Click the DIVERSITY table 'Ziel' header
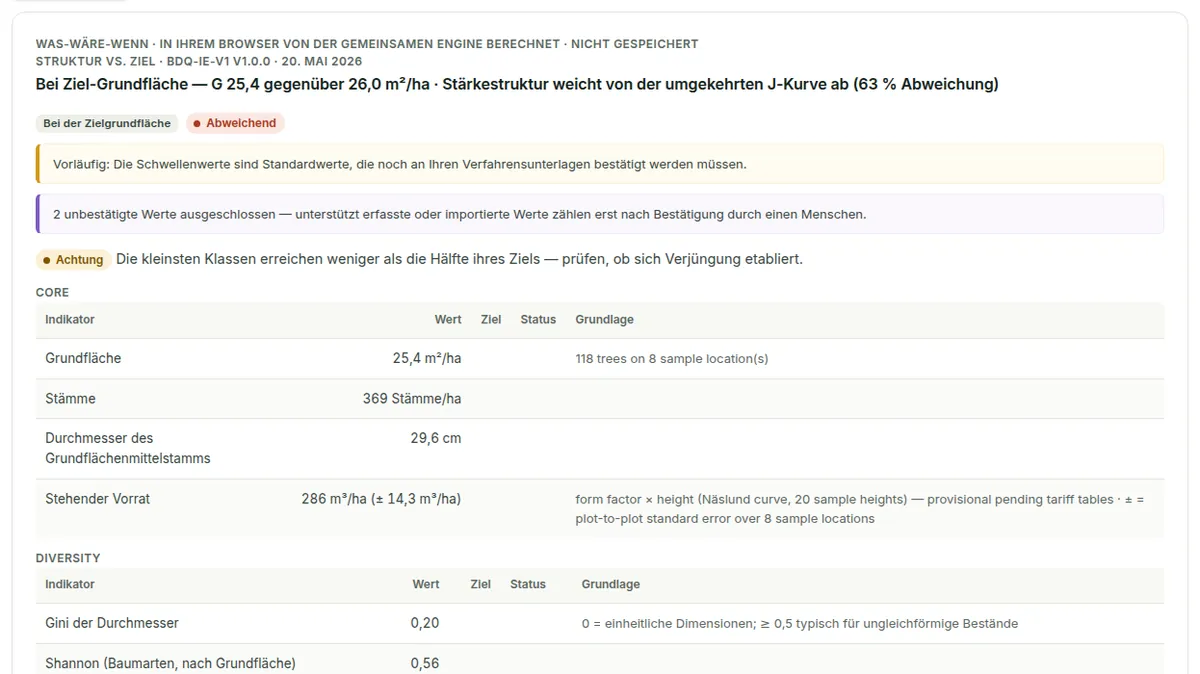The height and width of the screenshot is (674, 1200). point(481,584)
